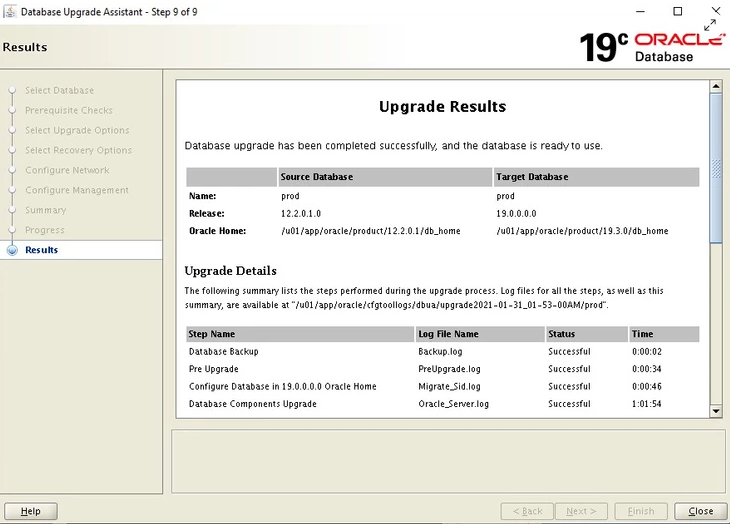Click the vertical scrollbar thumb
This screenshot has width=730, height=525.
point(716,168)
